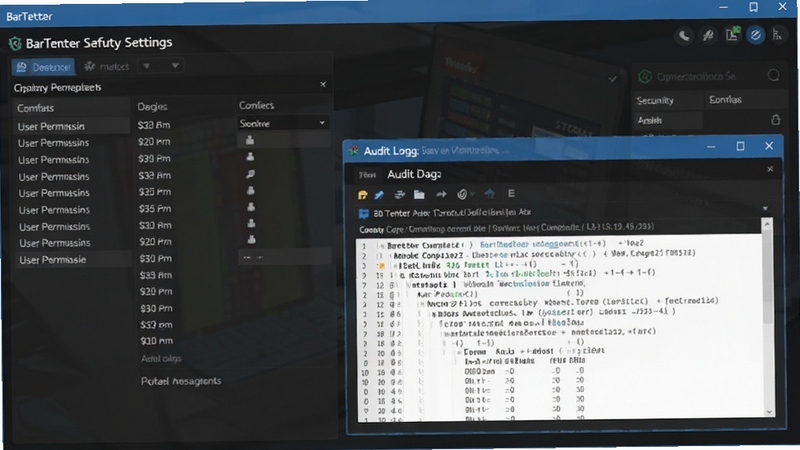Click the Audit log scrollbar down arrow
Image resolution: width=800 pixels, height=450 pixels.
(768, 412)
